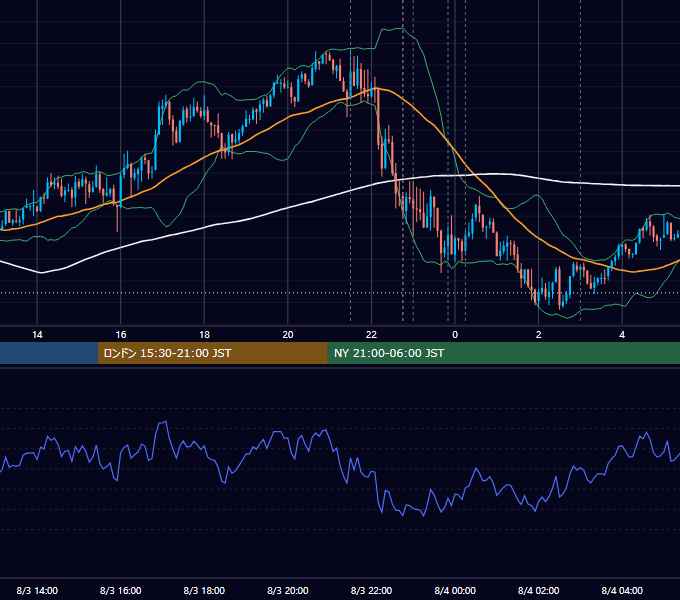Click the hour label 18 on price chart axis
This screenshot has height=600, width=680.
tap(204, 335)
